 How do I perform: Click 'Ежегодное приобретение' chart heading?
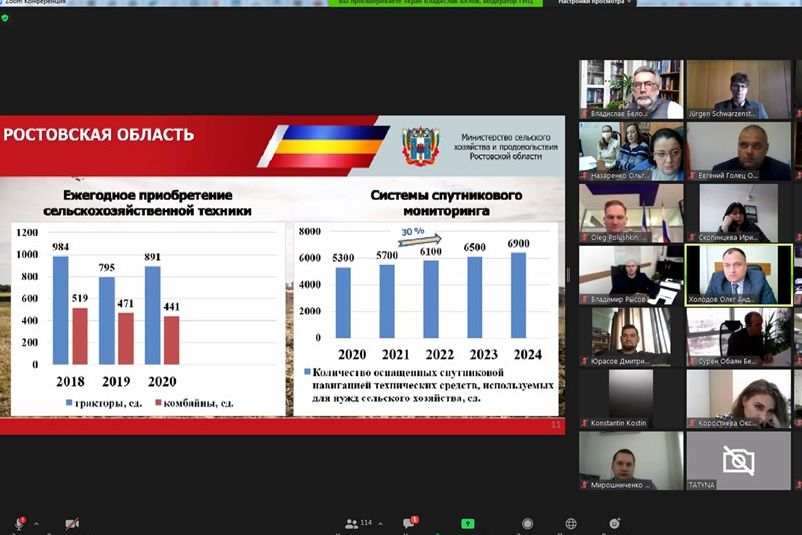147,203
